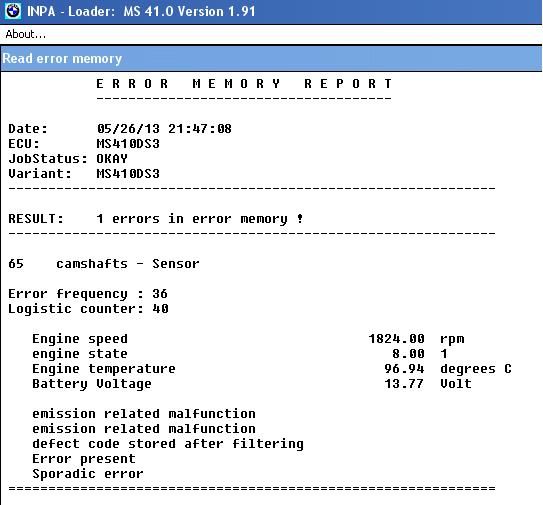Click the '65 camshafts - Sensor' error line
The height and width of the screenshot is (505, 543).
104,264
